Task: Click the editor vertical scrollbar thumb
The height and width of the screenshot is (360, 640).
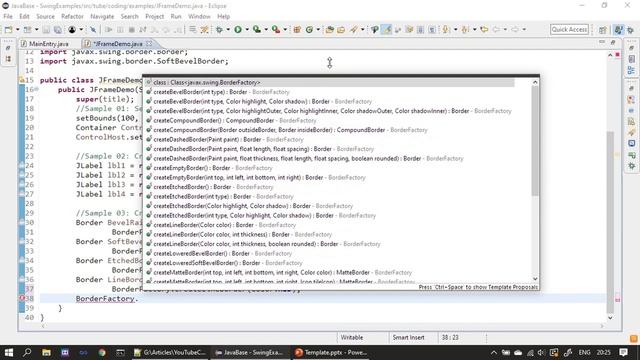Action: click(610, 221)
